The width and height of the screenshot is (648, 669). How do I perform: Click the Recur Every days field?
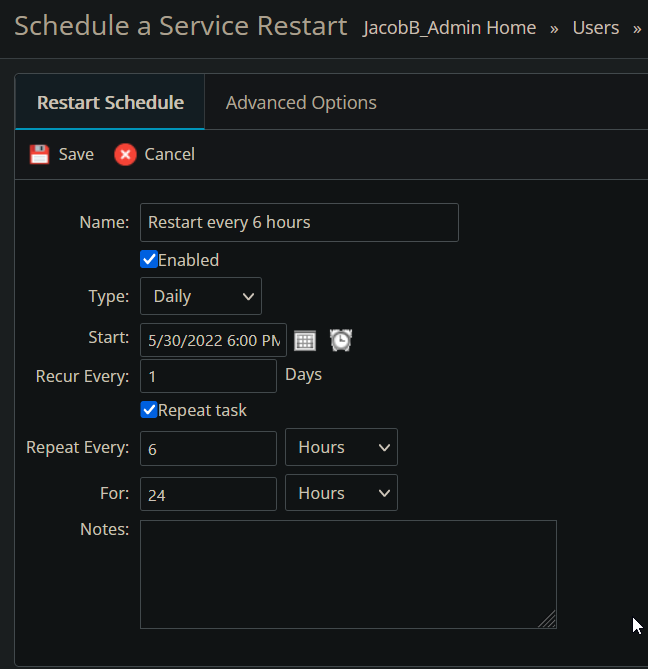point(208,376)
